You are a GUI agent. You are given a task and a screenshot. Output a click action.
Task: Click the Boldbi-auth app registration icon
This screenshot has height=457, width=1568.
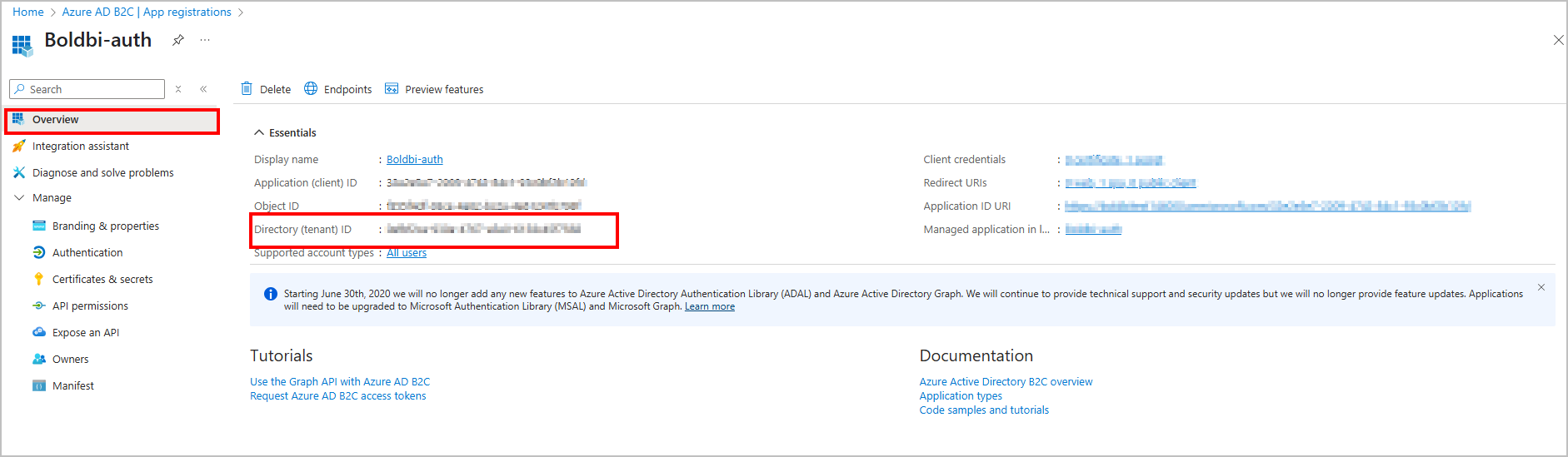pyautogui.click(x=22, y=45)
